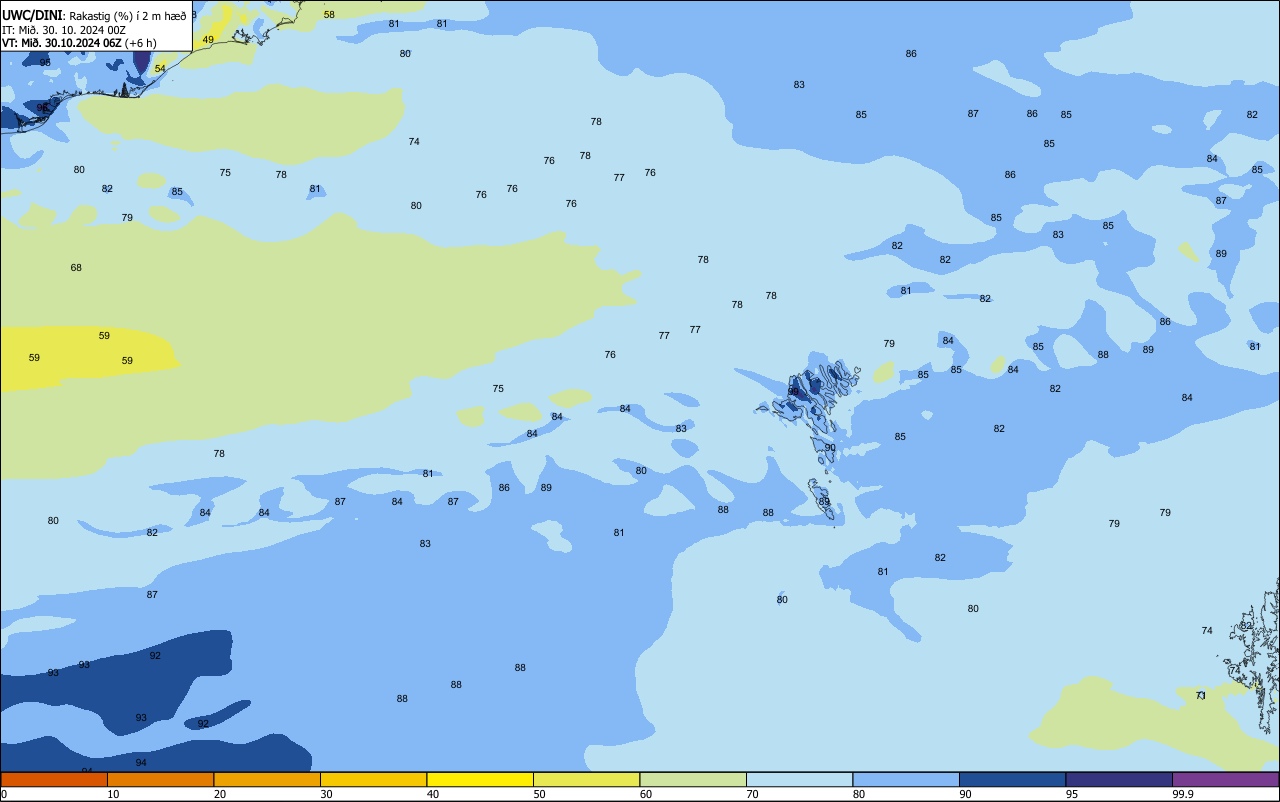Click the humidity value 68 on the map
The height and width of the screenshot is (802, 1280).
click(76, 268)
